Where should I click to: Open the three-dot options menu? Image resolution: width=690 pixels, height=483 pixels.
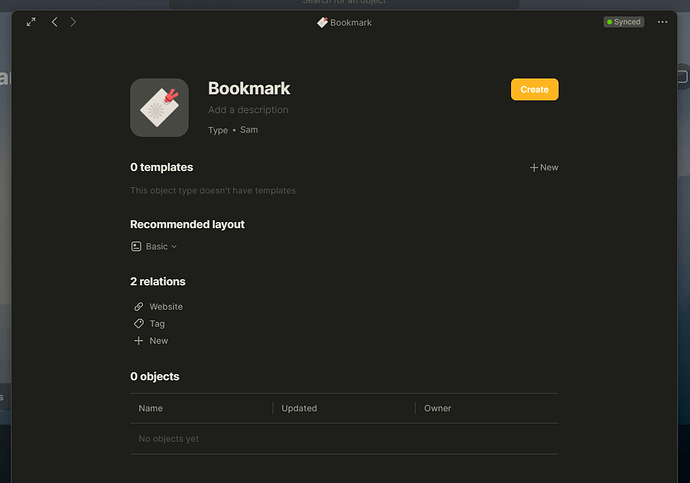(x=662, y=22)
